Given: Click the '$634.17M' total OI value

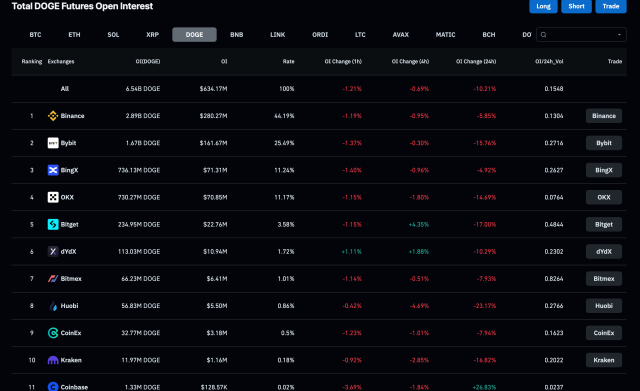Looking at the screenshot, I should pos(213,89).
